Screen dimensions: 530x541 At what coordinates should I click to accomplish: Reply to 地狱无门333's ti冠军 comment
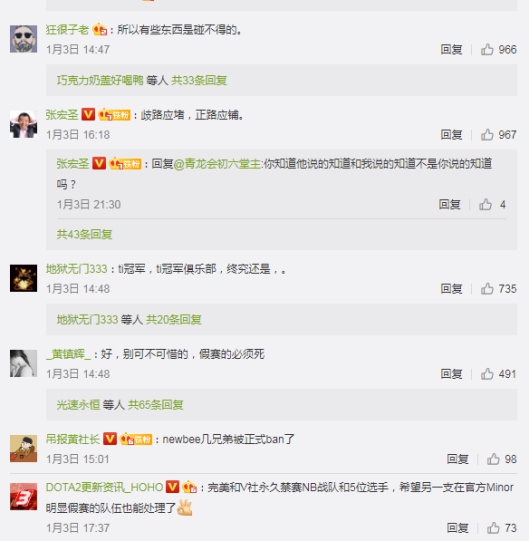451,289
